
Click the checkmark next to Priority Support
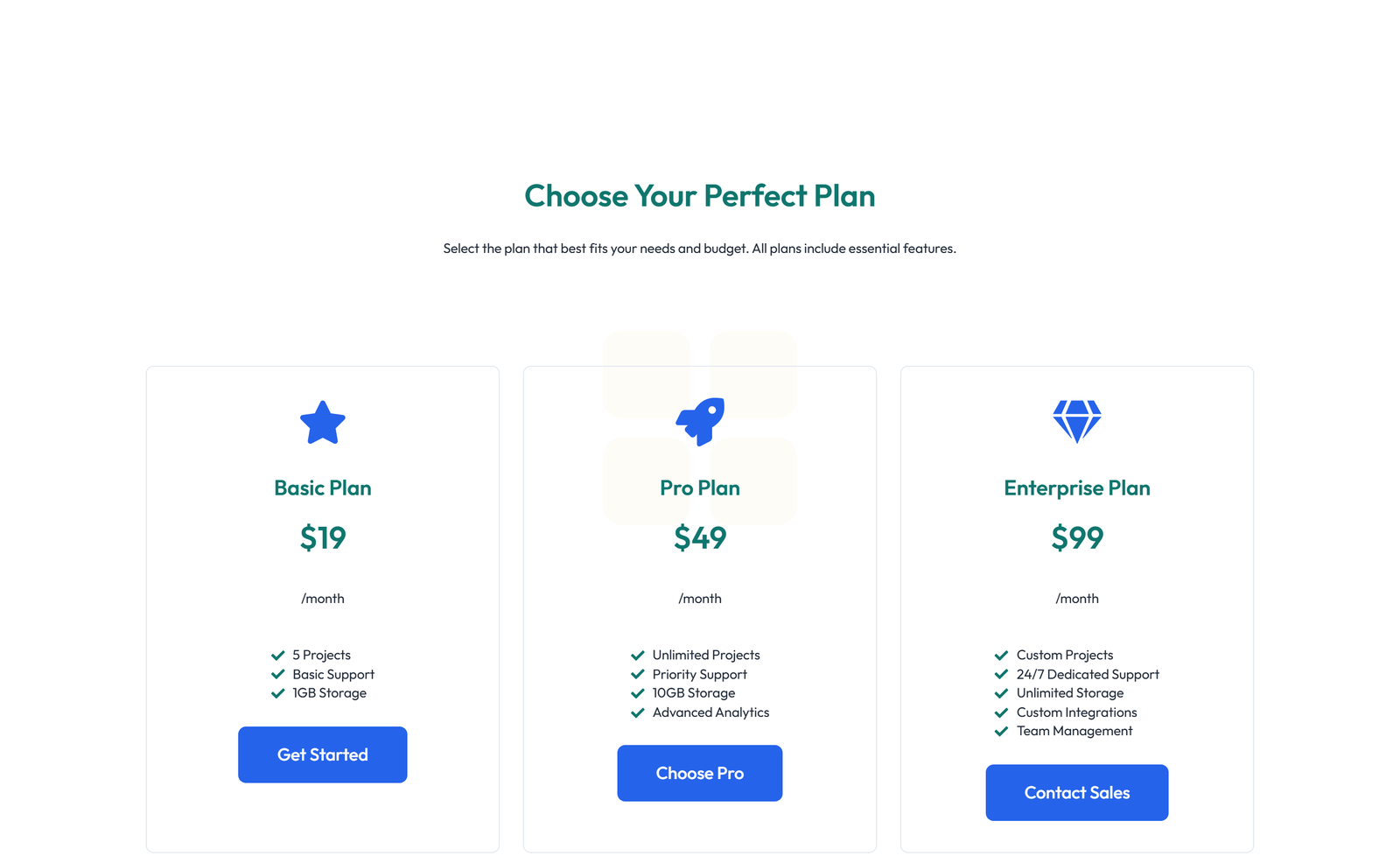coord(638,674)
